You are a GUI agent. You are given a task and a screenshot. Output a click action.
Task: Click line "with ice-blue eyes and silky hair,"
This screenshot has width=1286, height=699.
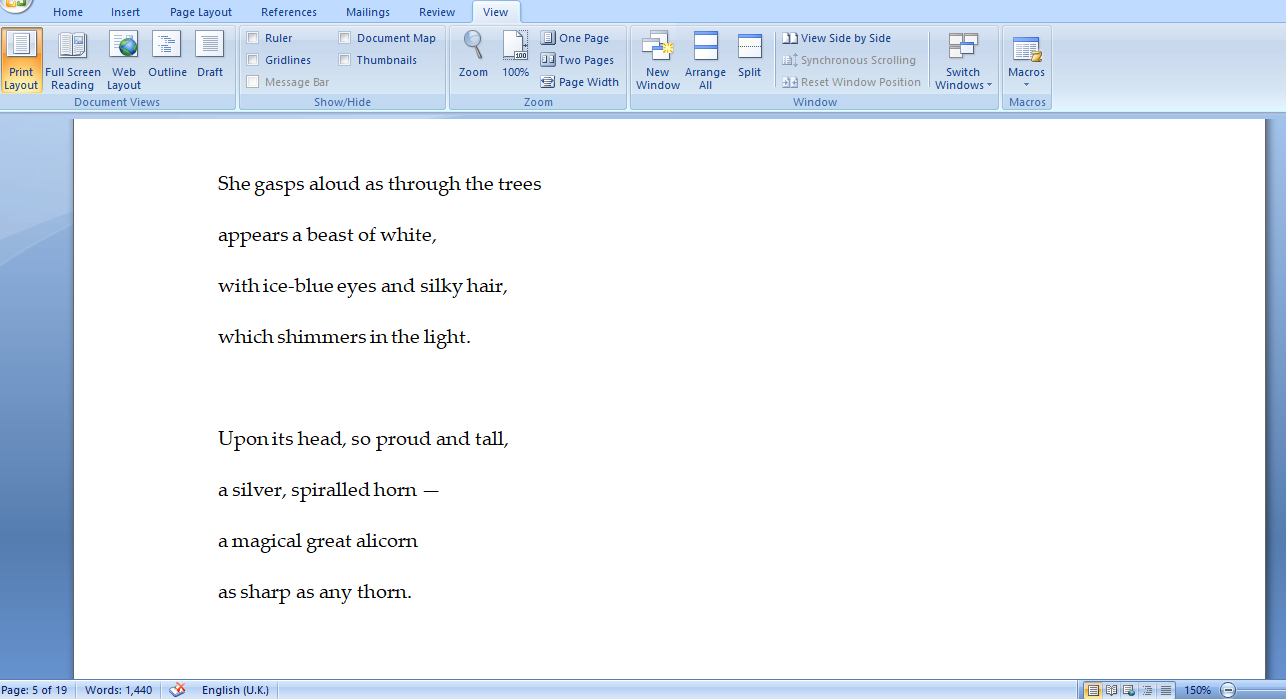click(x=363, y=286)
